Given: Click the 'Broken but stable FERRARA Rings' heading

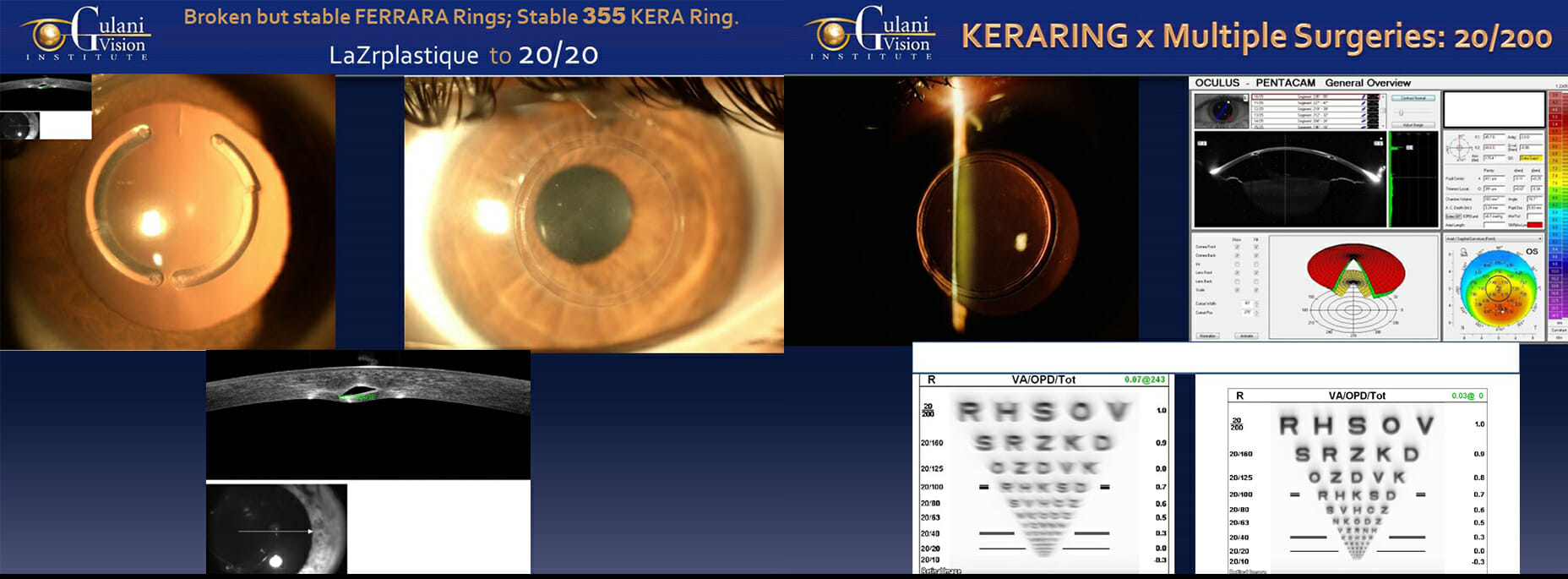Looking at the screenshot, I should tap(346, 17).
